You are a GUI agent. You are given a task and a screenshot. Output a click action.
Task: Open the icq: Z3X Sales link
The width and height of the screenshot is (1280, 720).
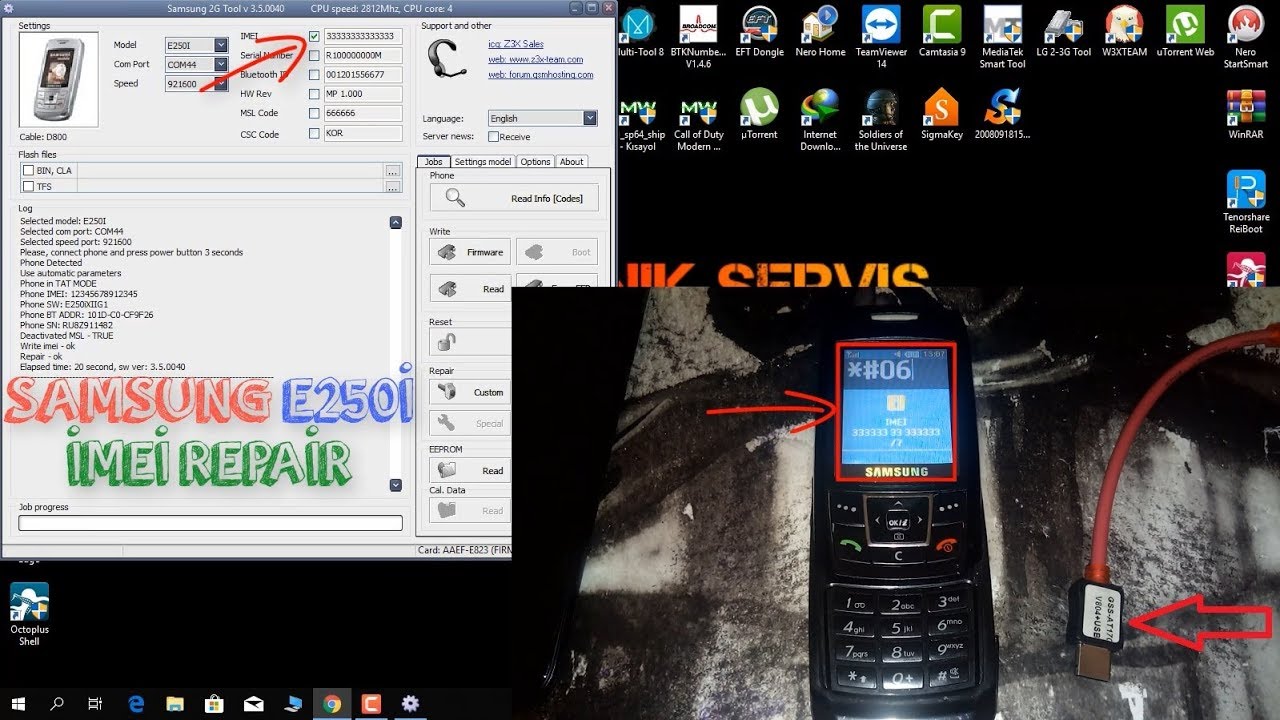516,44
